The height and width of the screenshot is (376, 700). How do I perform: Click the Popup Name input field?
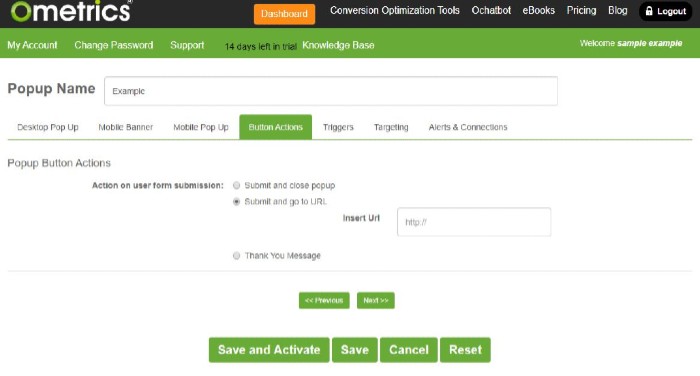[x=331, y=91]
